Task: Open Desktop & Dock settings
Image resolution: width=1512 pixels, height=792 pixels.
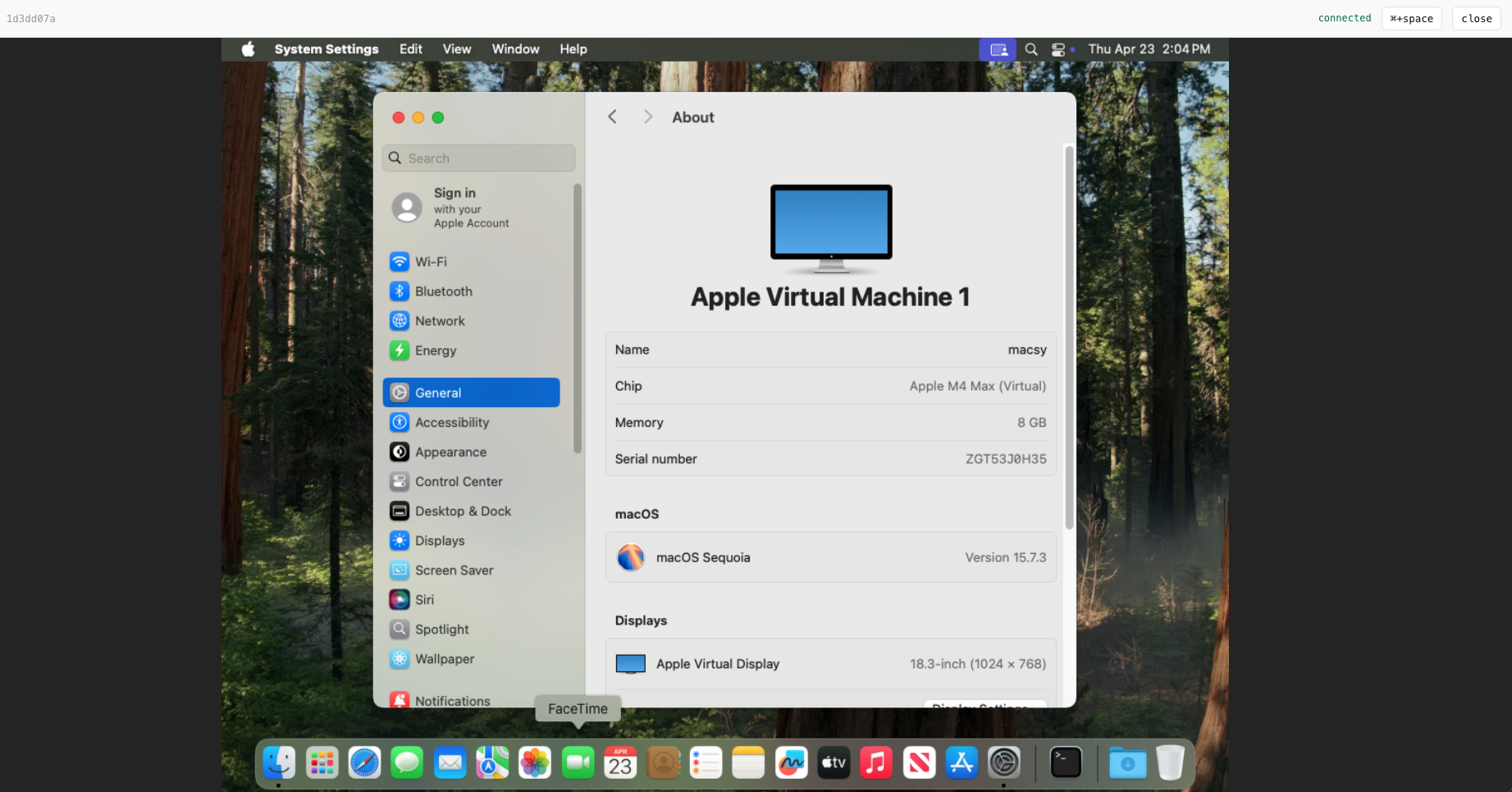Action: click(463, 511)
